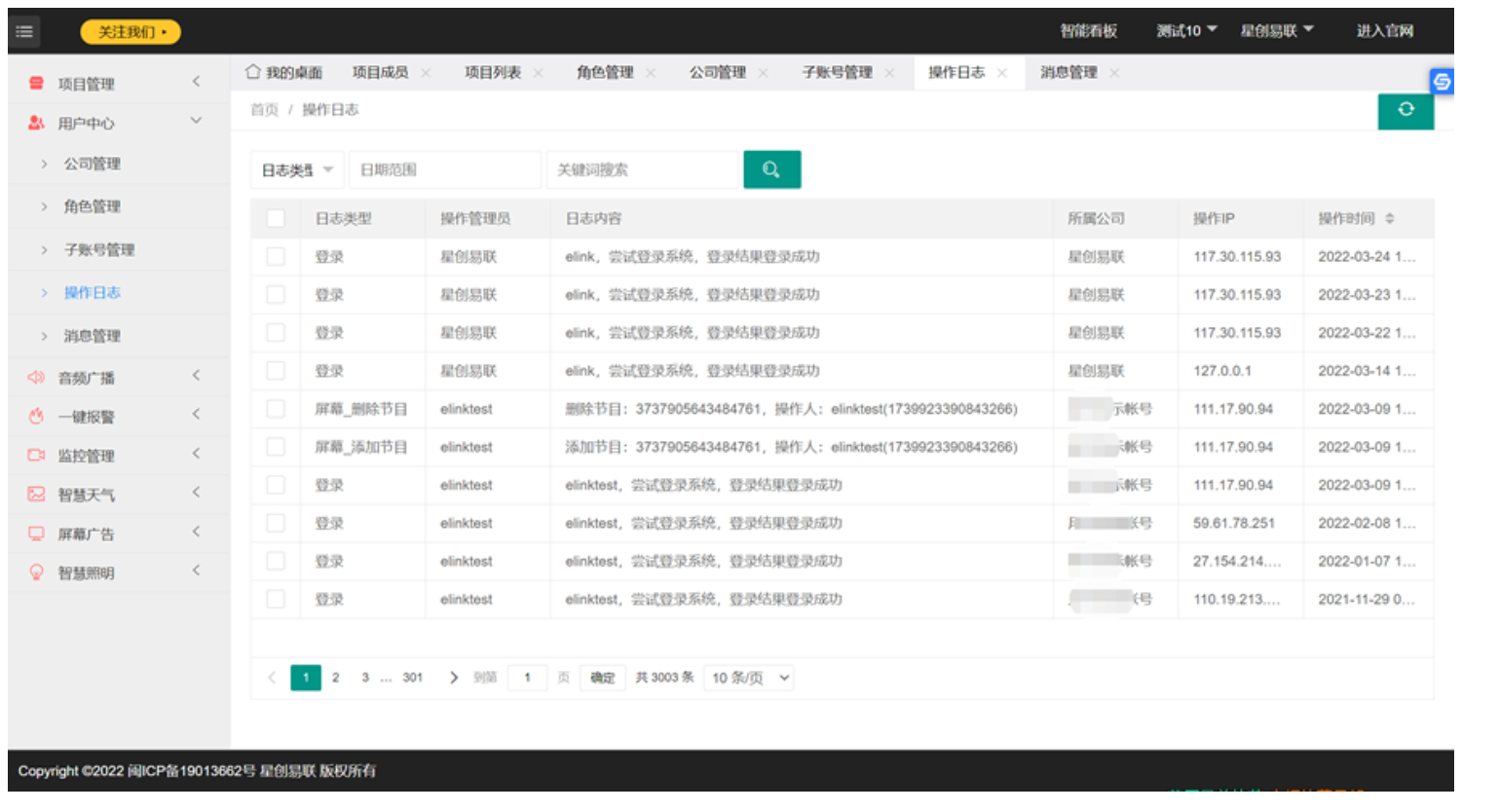Open 进入官网 link
The image size is (1499, 812).
[1385, 30]
